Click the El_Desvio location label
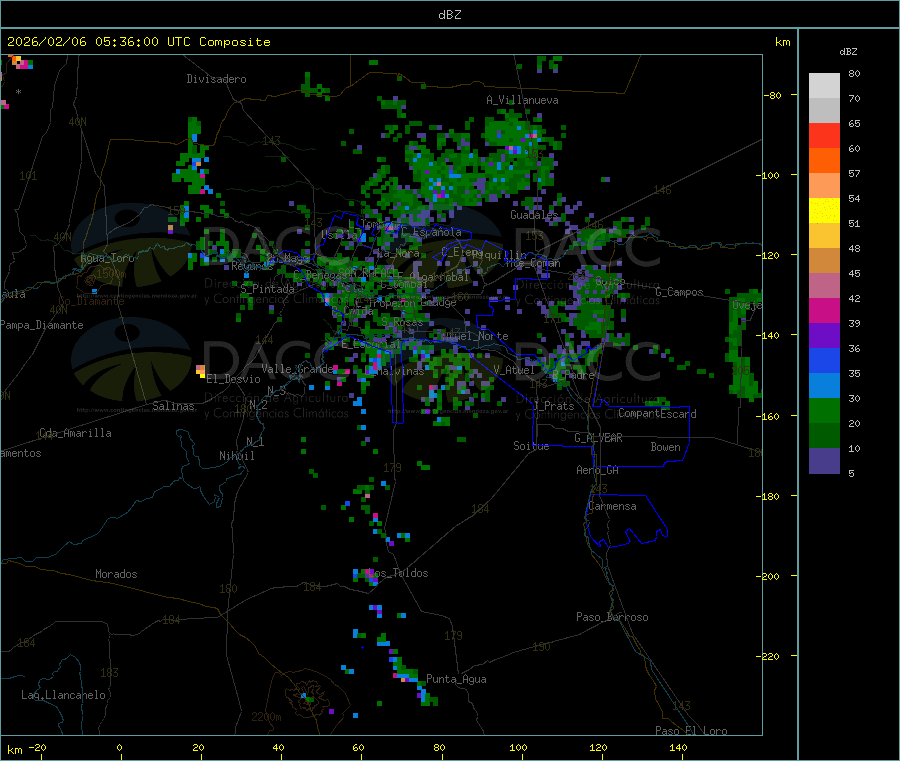The width and height of the screenshot is (900, 761). (x=234, y=379)
